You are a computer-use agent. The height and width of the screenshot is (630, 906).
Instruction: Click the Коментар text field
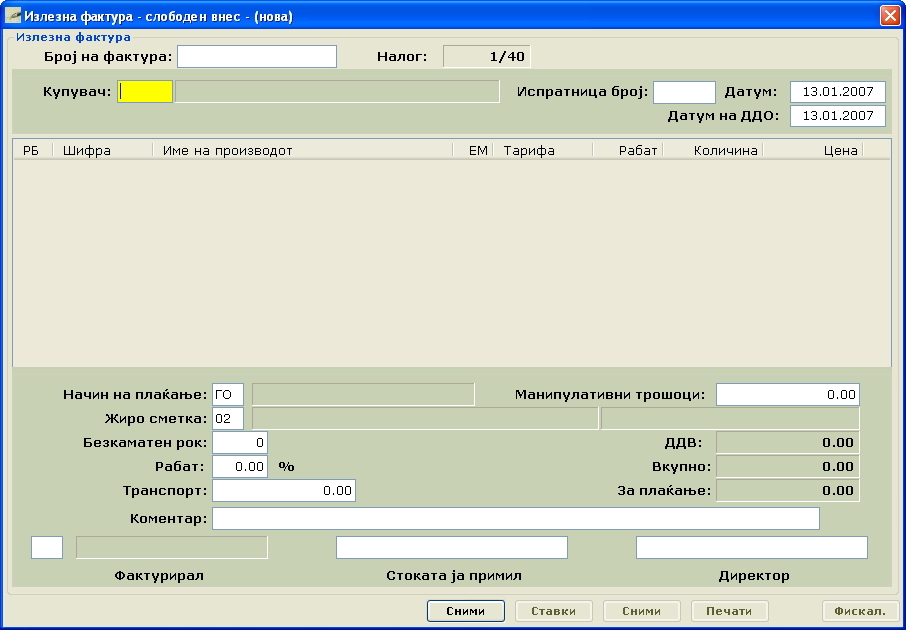pos(515,518)
